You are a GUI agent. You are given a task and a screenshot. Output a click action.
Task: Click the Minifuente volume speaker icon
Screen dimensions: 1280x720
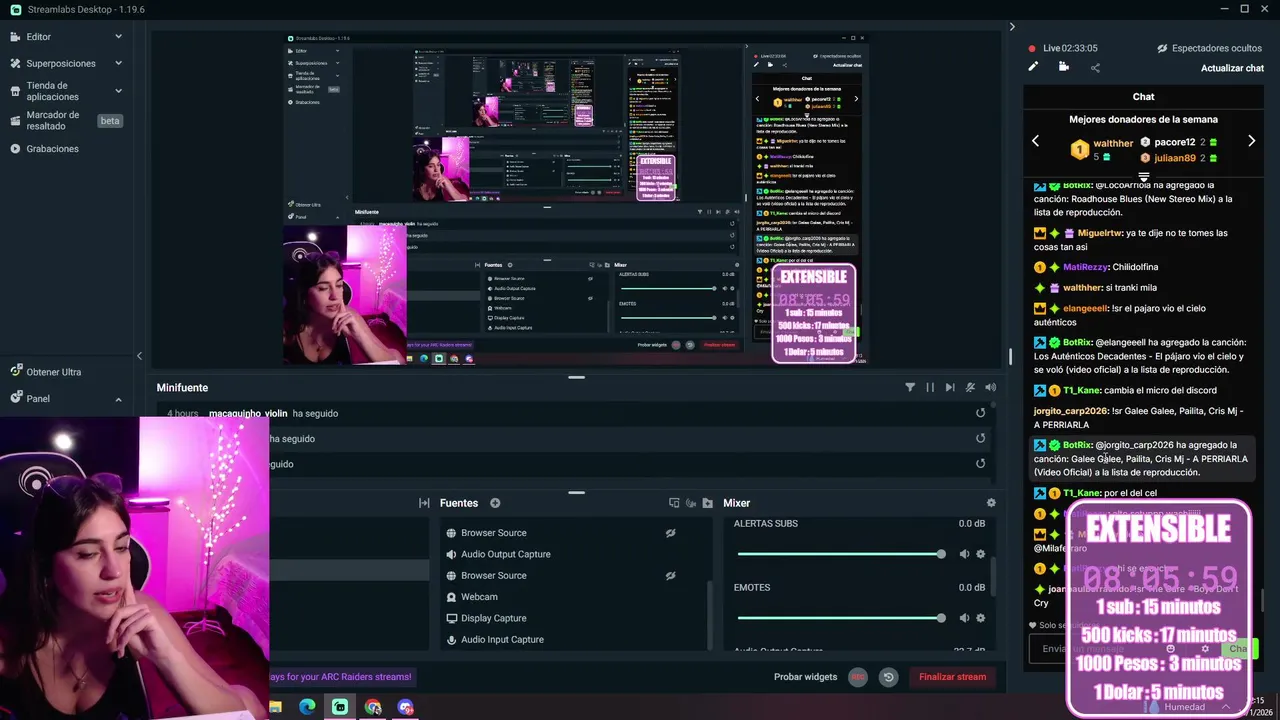990,387
